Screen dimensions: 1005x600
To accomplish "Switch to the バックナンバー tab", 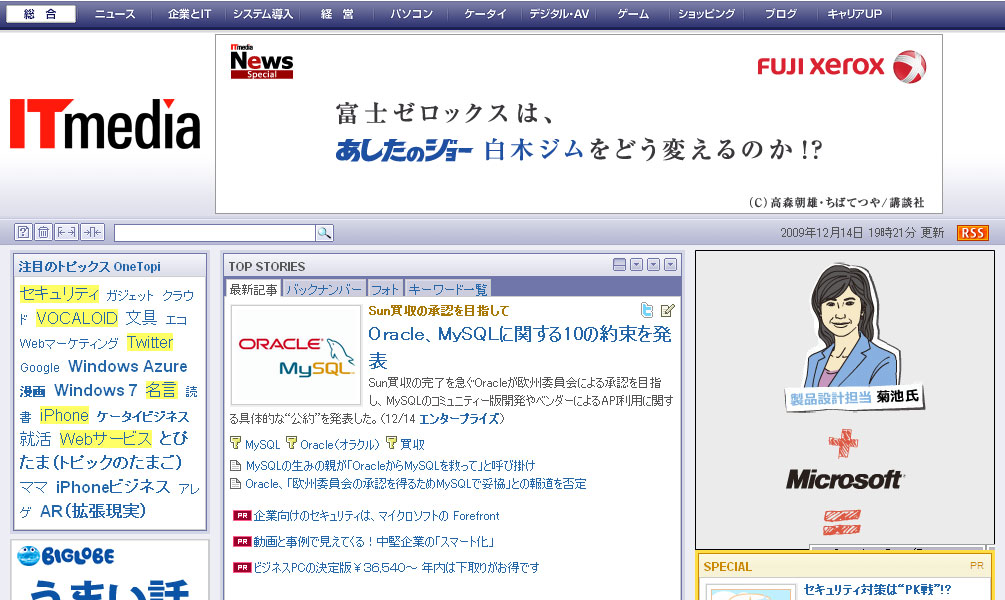I will tap(324, 289).
